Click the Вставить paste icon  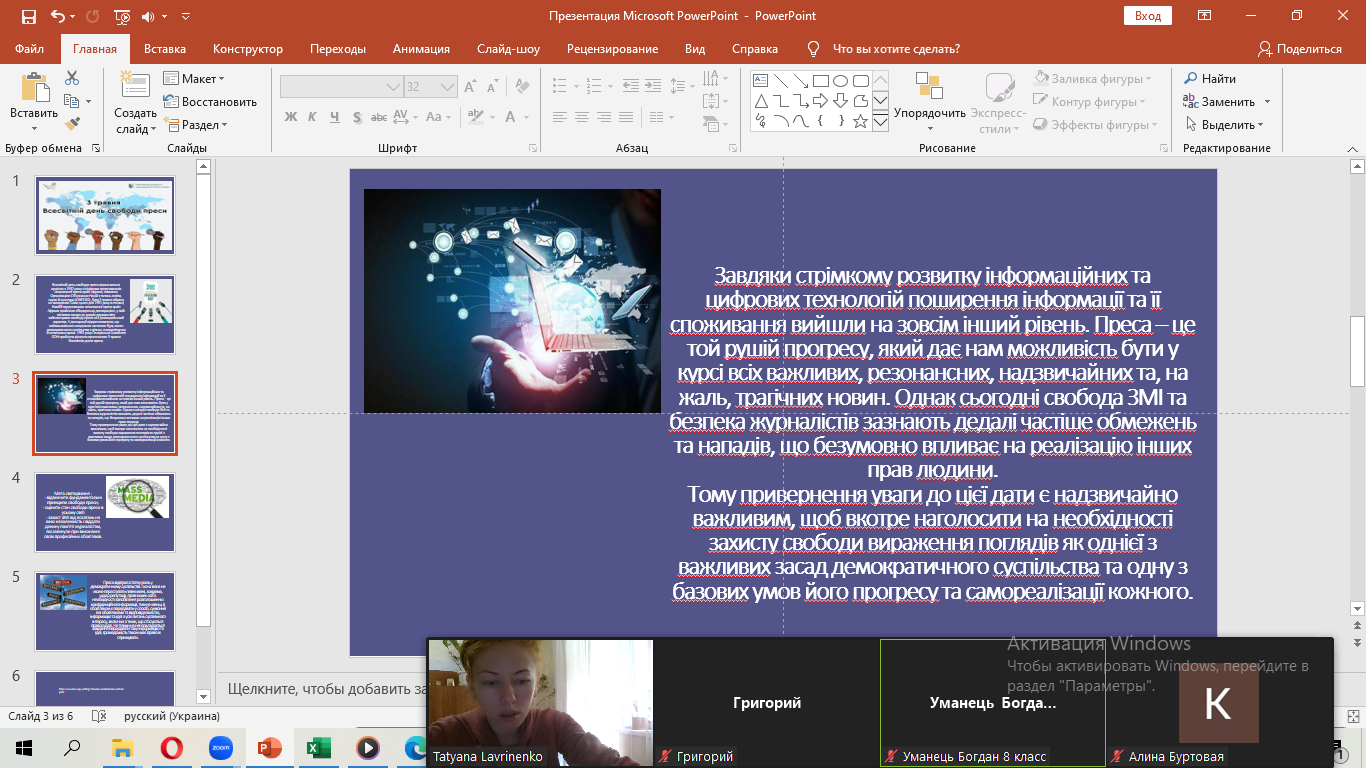35,88
